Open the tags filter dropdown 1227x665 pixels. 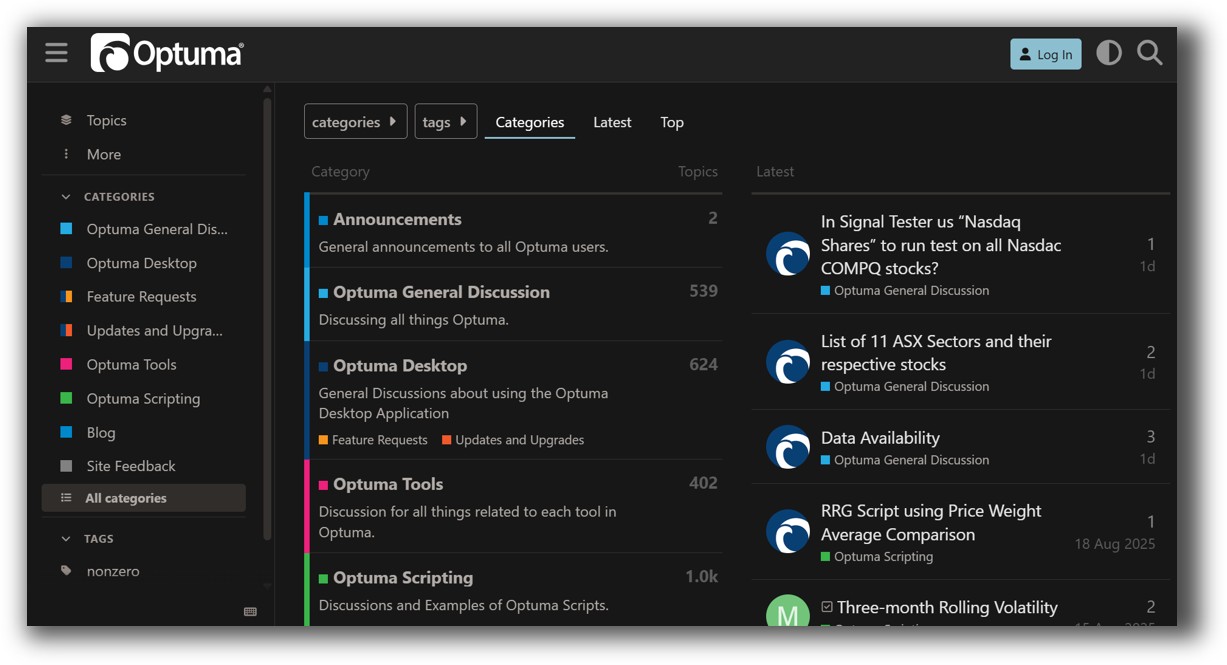coord(445,122)
